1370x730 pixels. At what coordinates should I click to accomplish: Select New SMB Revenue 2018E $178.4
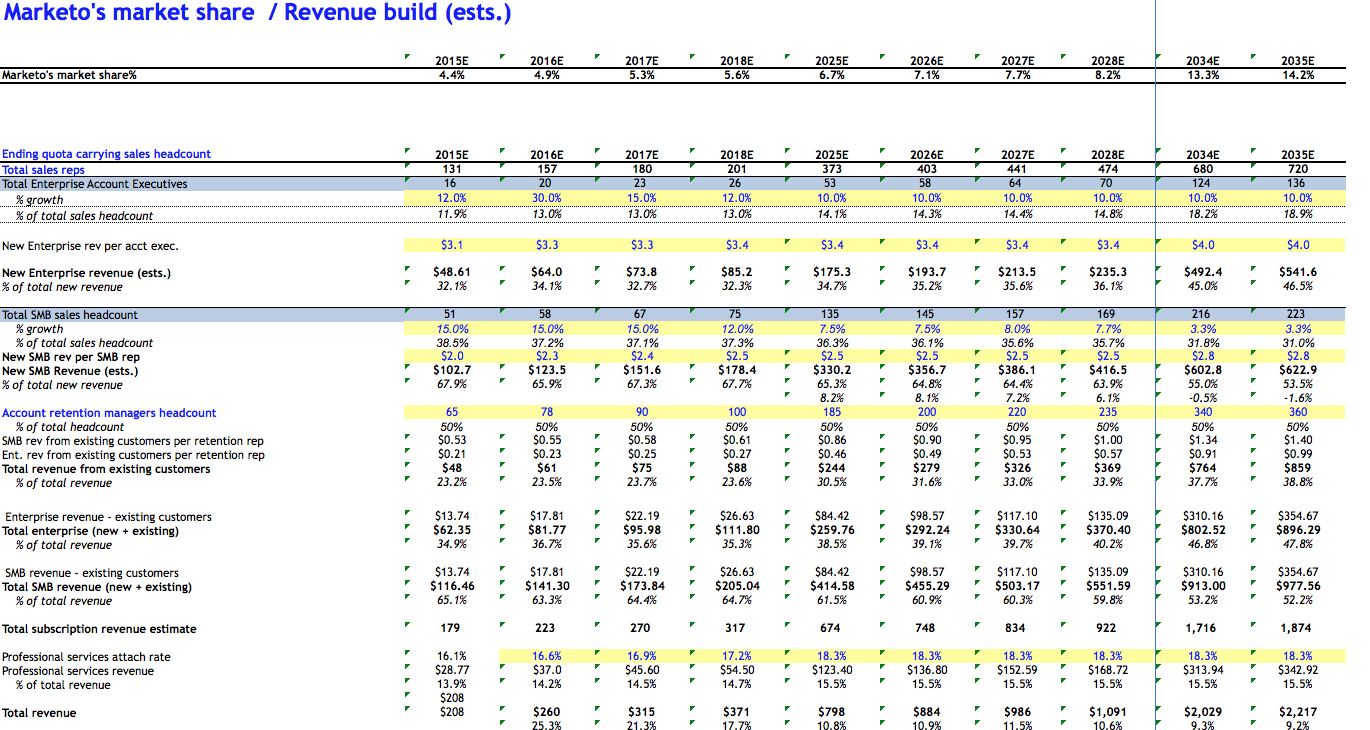point(737,371)
